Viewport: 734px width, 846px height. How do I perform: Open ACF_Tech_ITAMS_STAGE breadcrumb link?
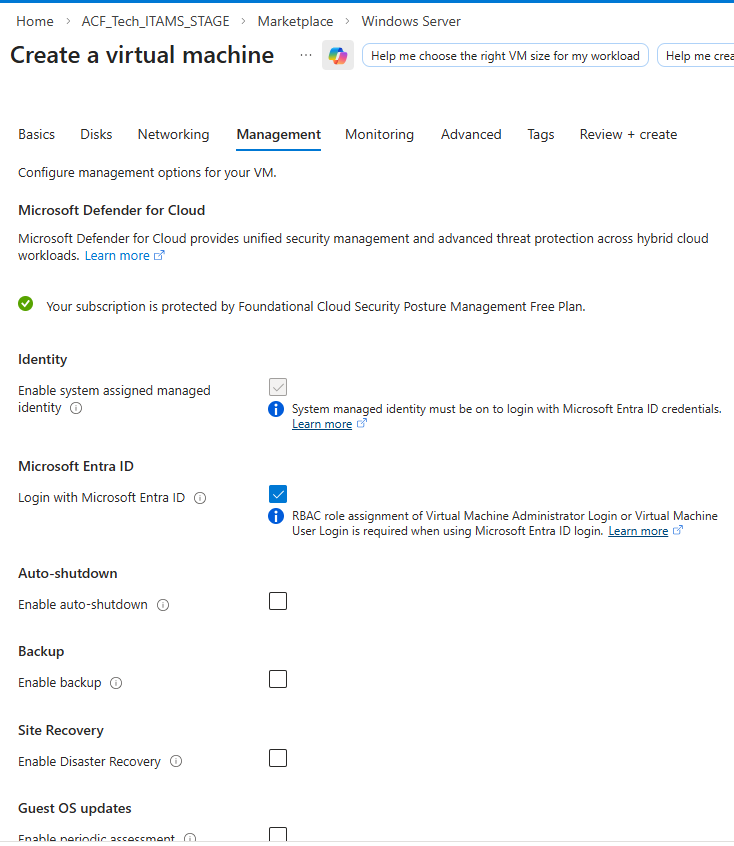tap(155, 21)
